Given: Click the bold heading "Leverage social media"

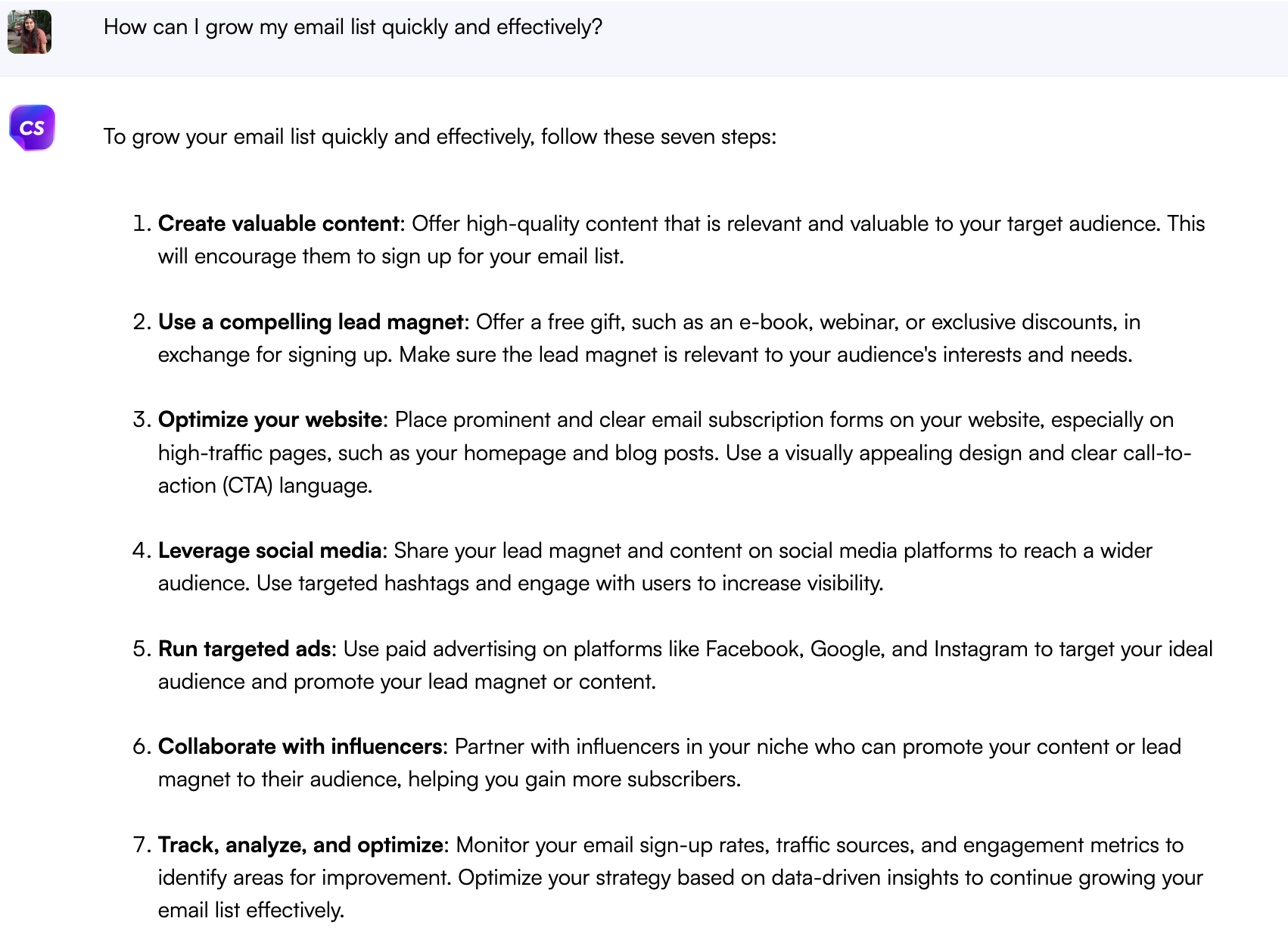Looking at the screenshot, I should pos(269,551).
